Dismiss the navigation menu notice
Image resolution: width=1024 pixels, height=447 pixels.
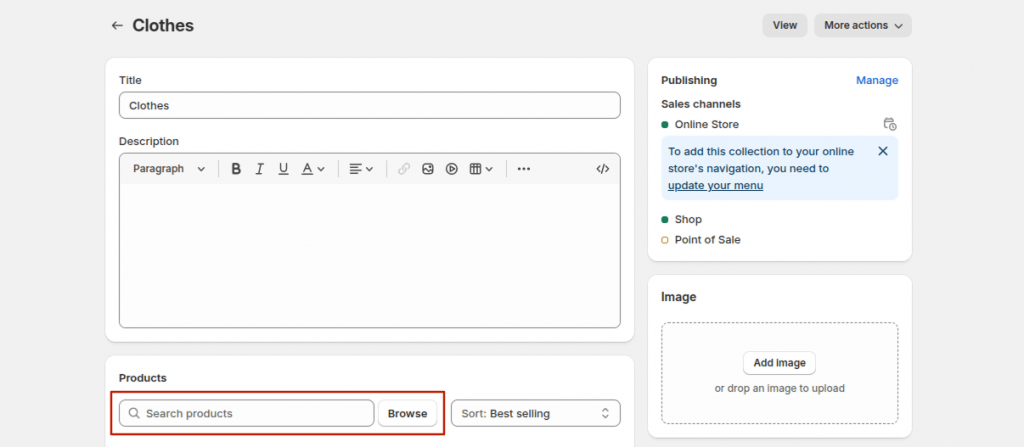coord(883,151)
